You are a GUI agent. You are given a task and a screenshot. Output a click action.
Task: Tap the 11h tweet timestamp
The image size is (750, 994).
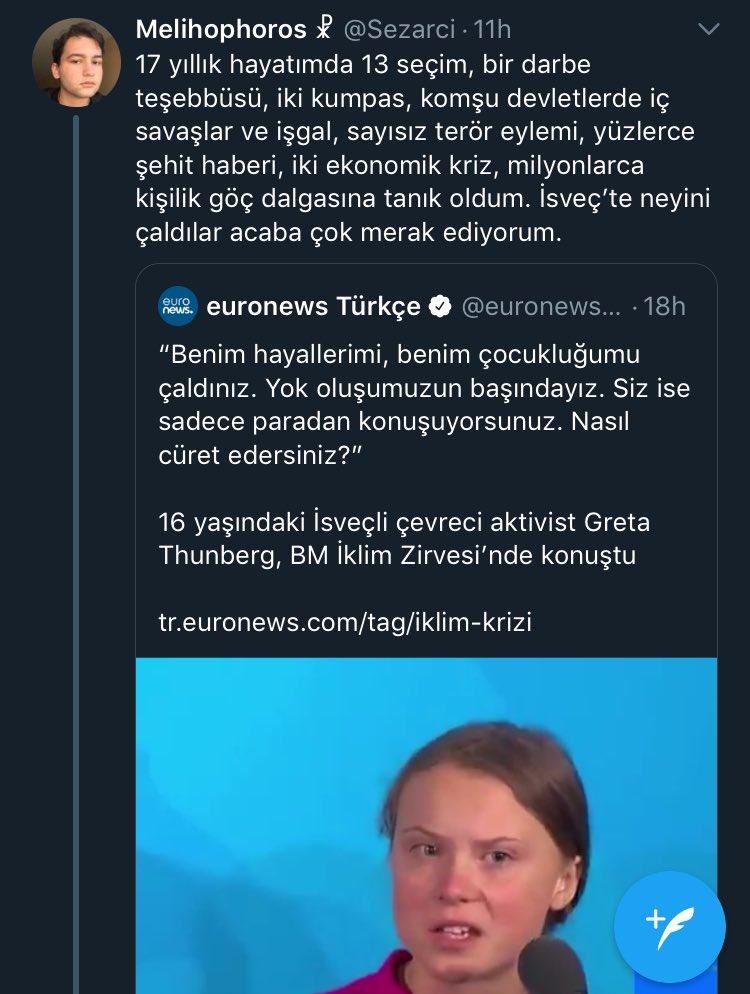pyautogui.click(x=493, y=30)
